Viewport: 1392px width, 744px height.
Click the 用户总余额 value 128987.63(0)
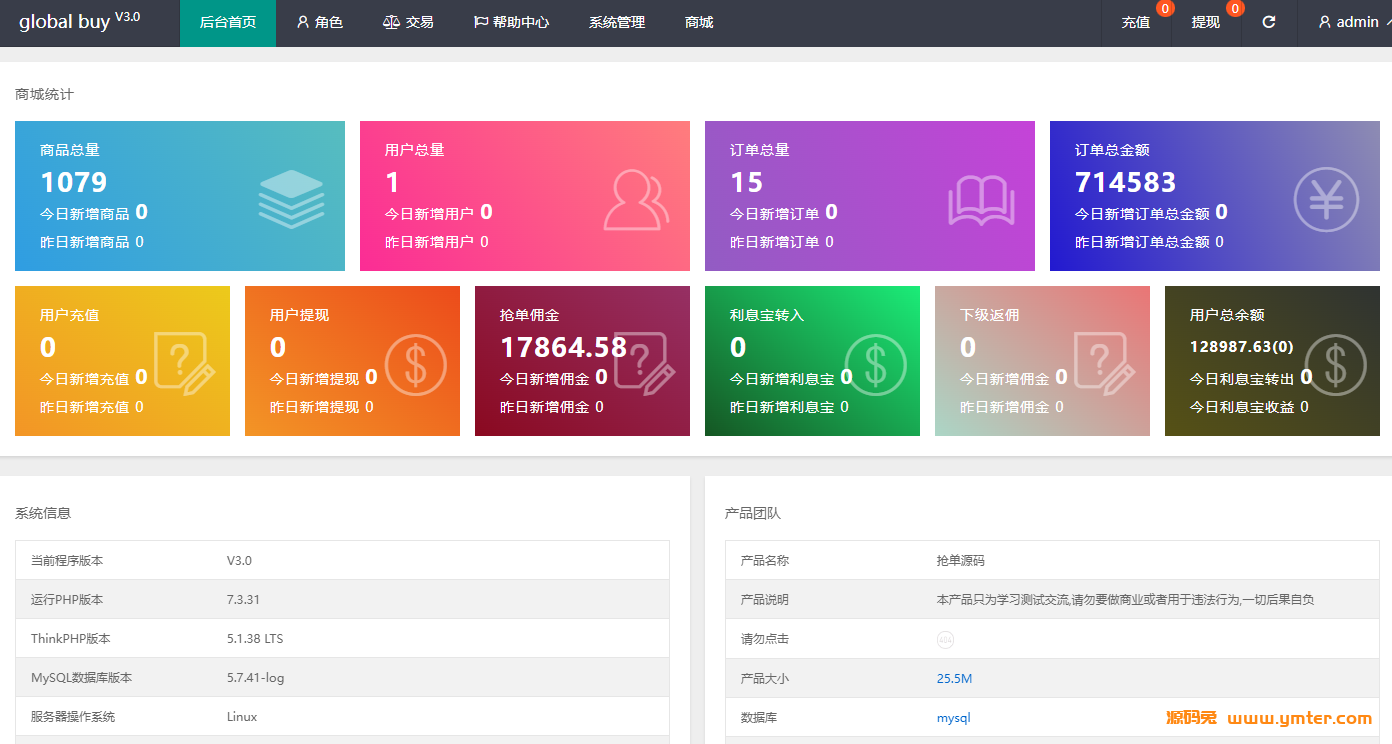click(1241, 347)
